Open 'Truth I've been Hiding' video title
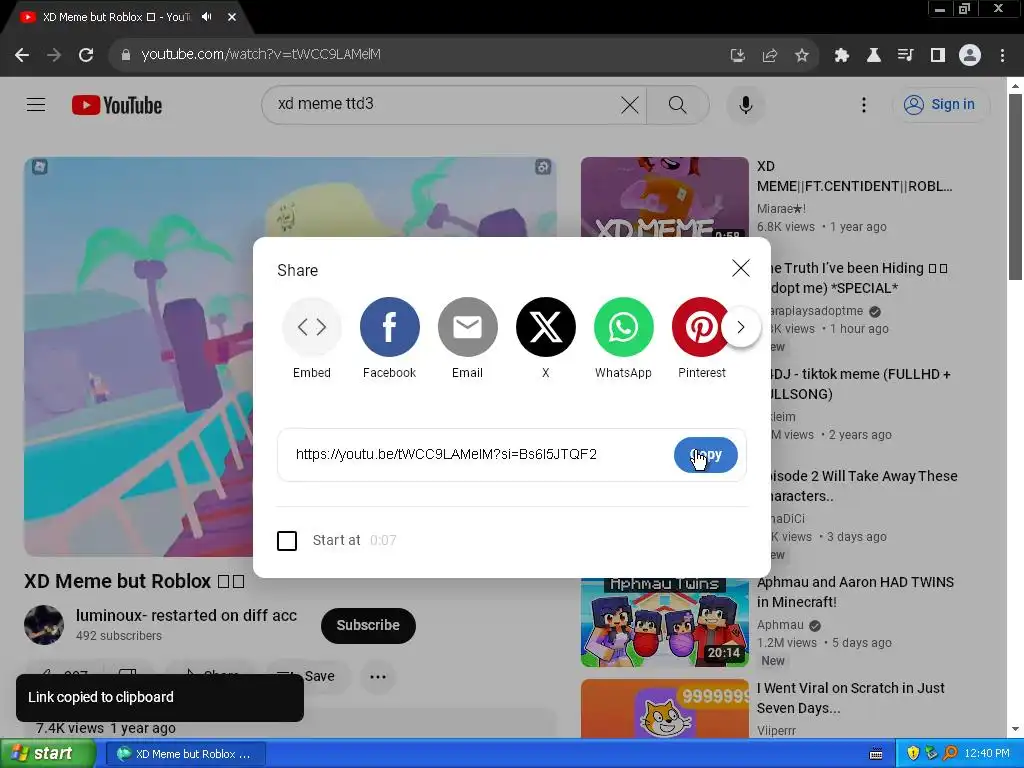 click(859, 278)
